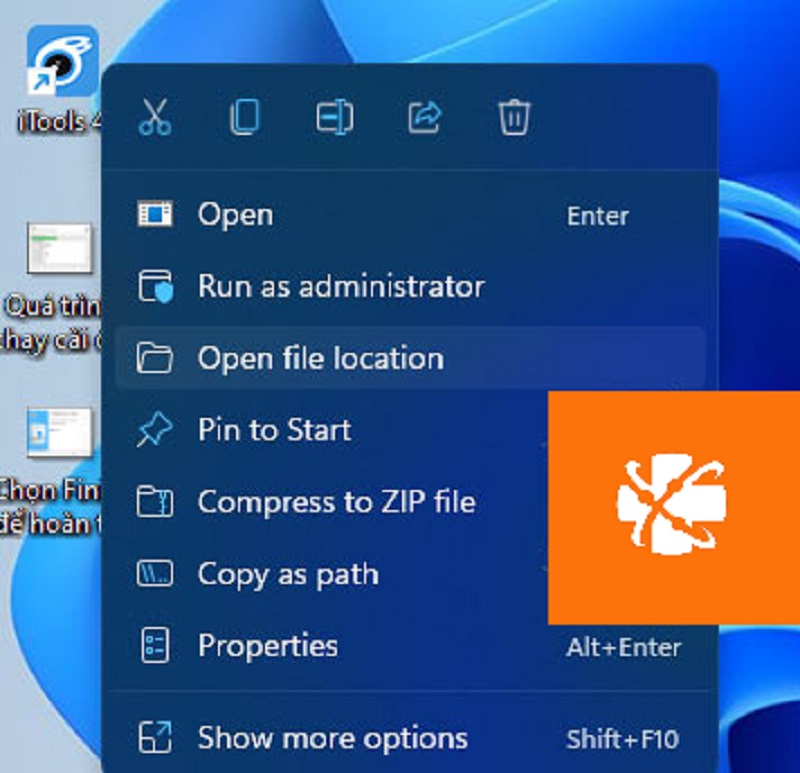Select Open file location
This screenshot has height=773, width=800.
[410, 358]
